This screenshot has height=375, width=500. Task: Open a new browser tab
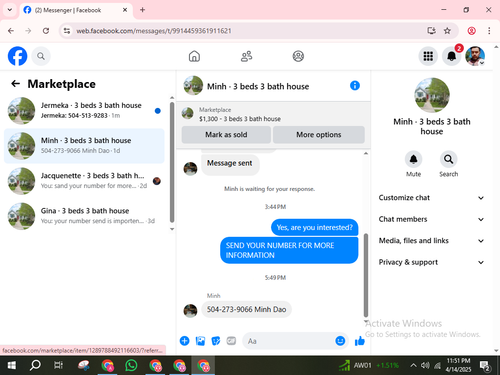click(142, 10)
